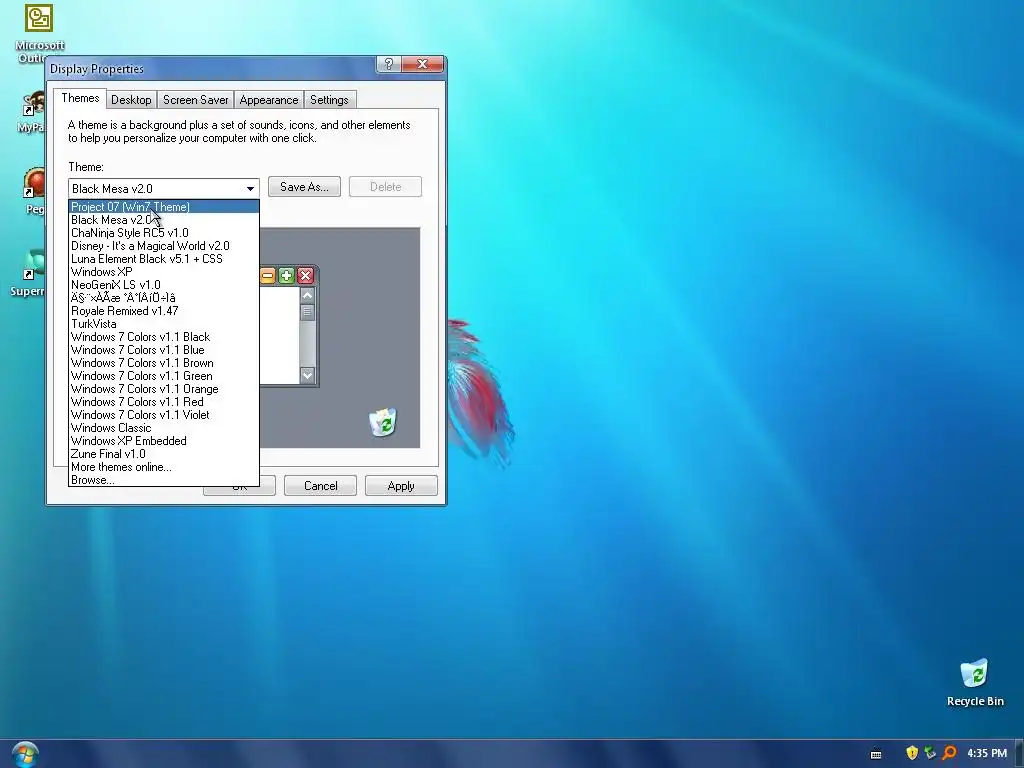
Task: Choose Windows 7 Colors v1.1 Violet
Action: point(164,416)
